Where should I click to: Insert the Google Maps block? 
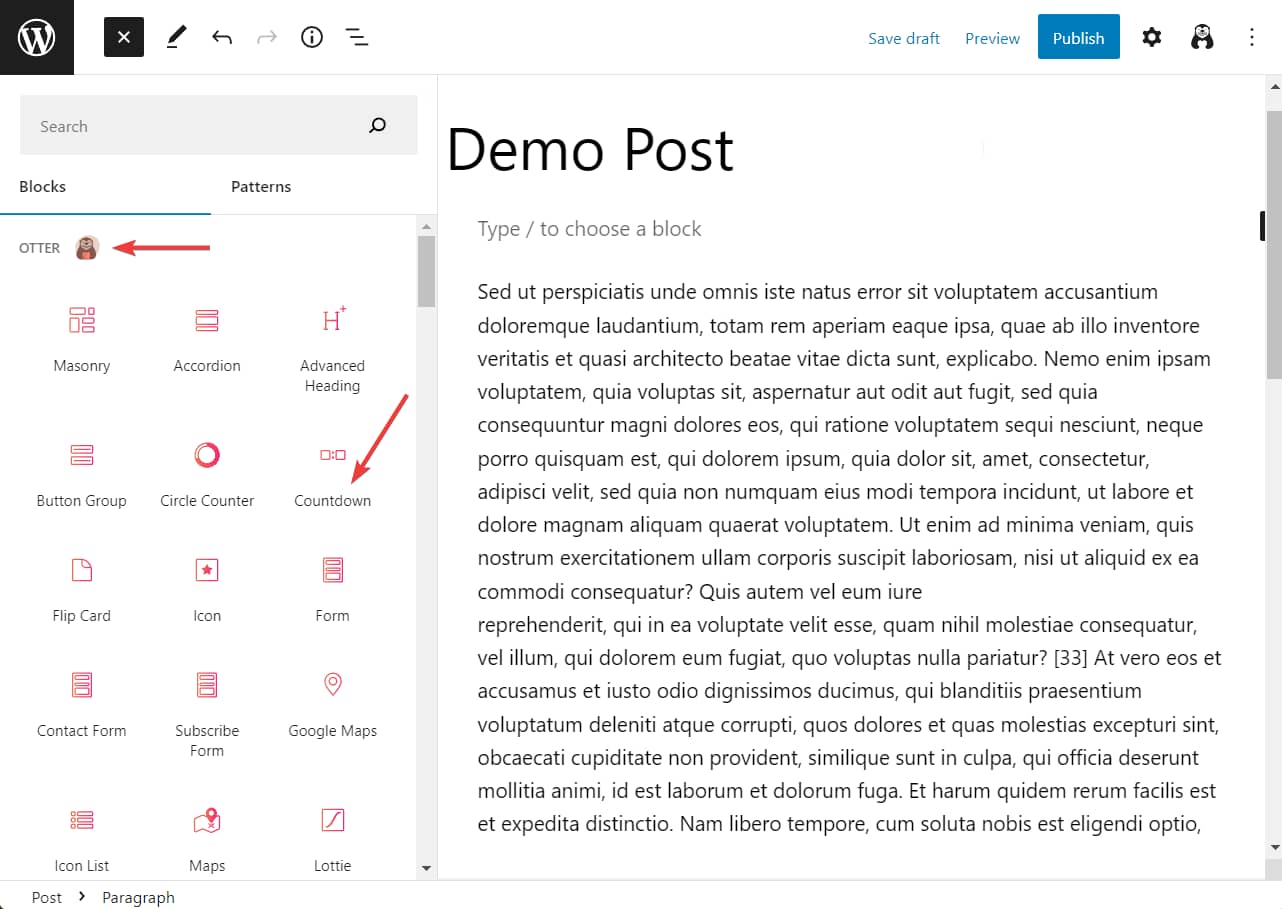(332, 705)
